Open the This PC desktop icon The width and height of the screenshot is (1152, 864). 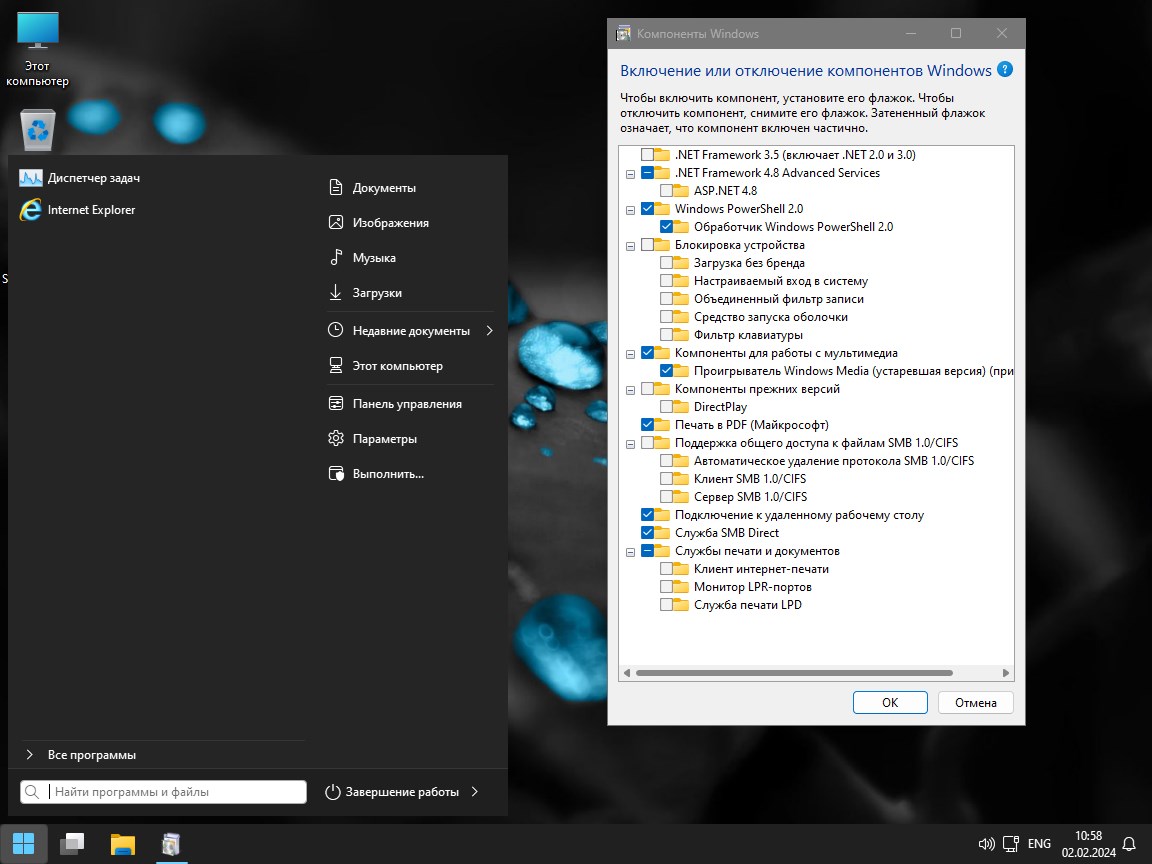[37, 50]
